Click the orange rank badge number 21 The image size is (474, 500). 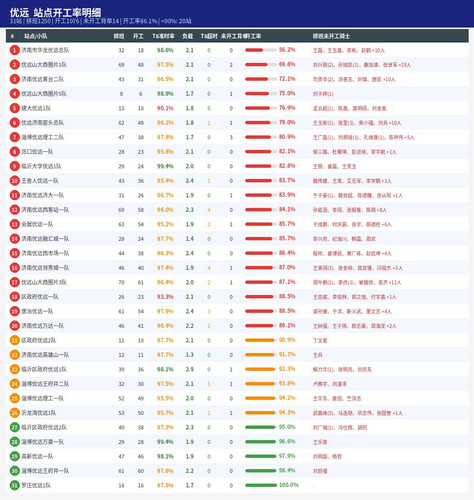pos(14,340)
